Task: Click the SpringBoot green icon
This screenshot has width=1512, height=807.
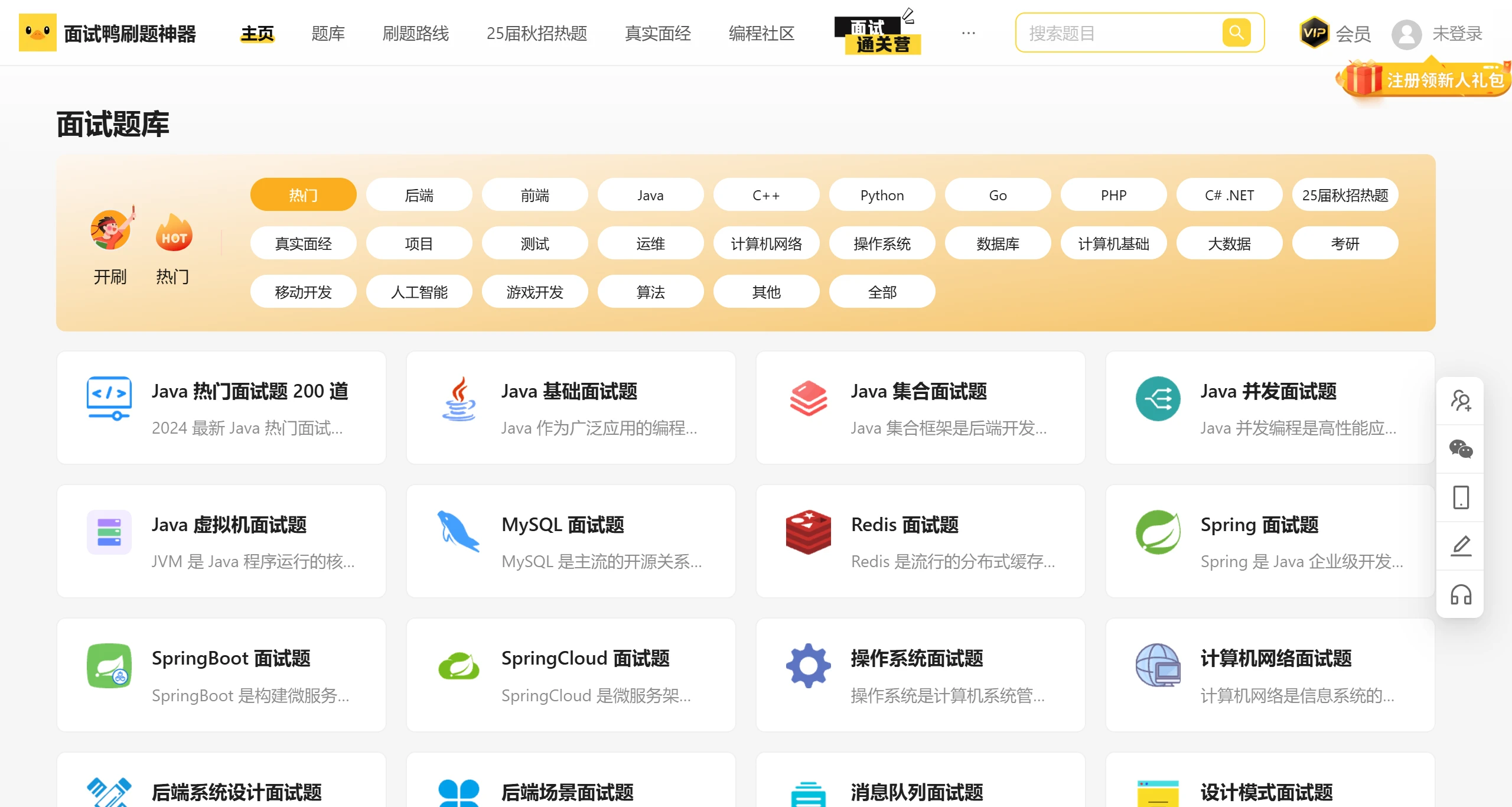Action: [109, 666]
